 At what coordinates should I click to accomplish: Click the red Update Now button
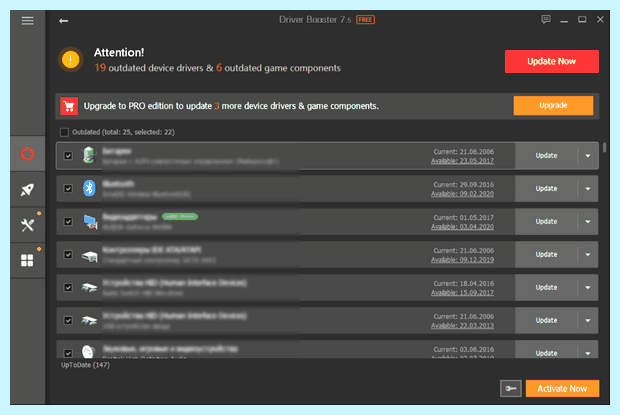click(552, 61)
